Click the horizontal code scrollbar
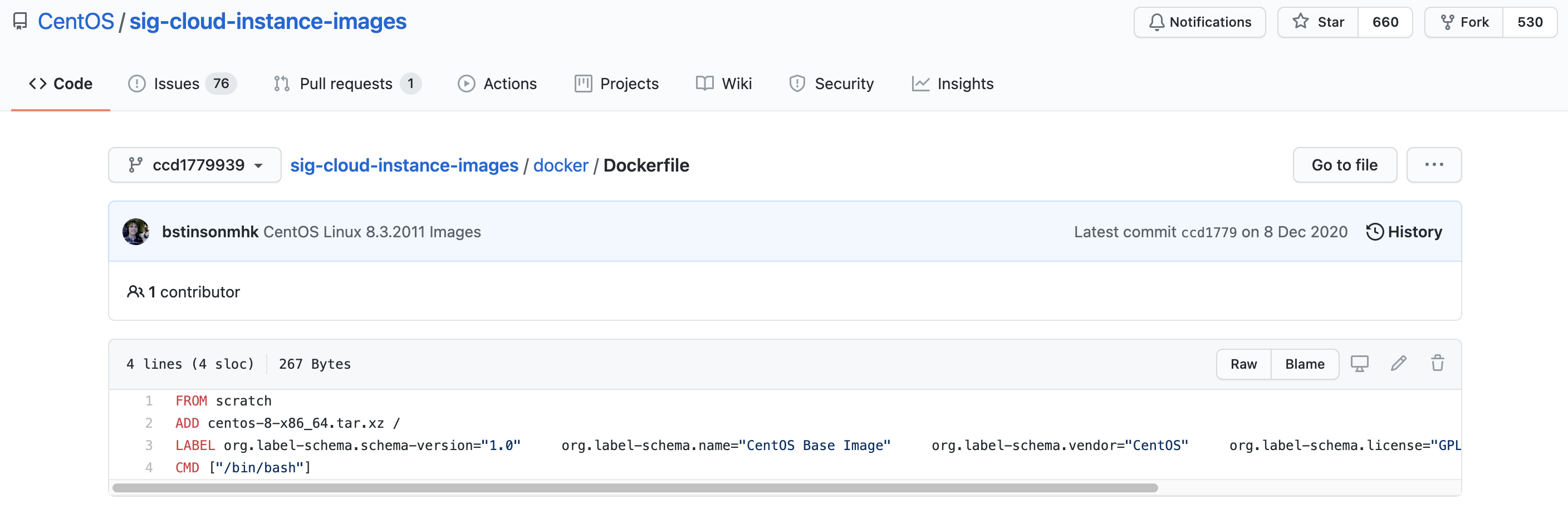The image size is (1568, 518). click(634, 487)
